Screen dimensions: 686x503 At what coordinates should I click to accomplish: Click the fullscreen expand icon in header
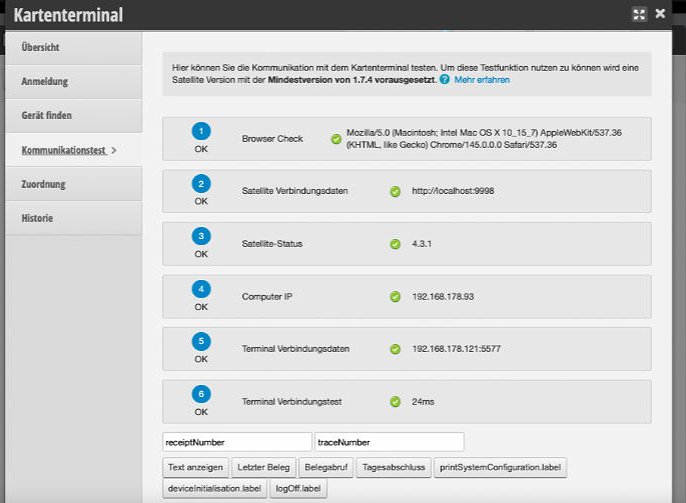coord(640,15)
